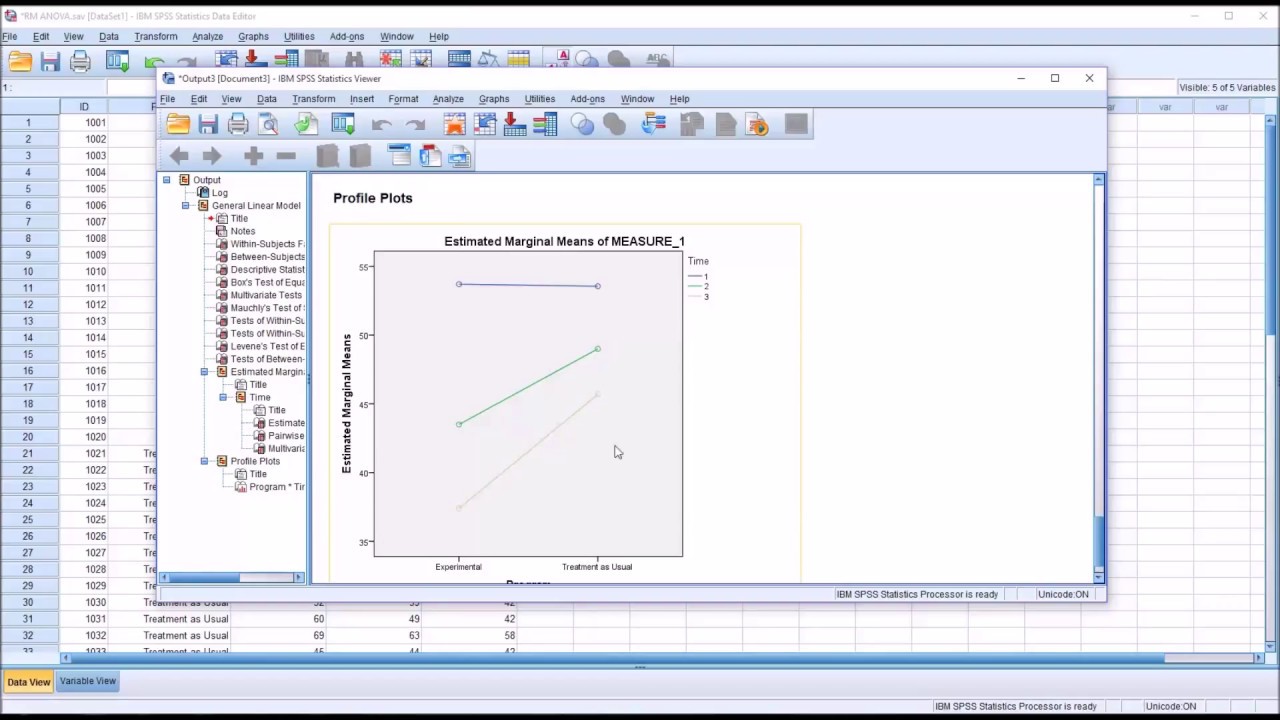The image size is (1280, 720).
Task: Click Data Editor open folder icon
Action: pyautogui.click(x=20, y=61)
